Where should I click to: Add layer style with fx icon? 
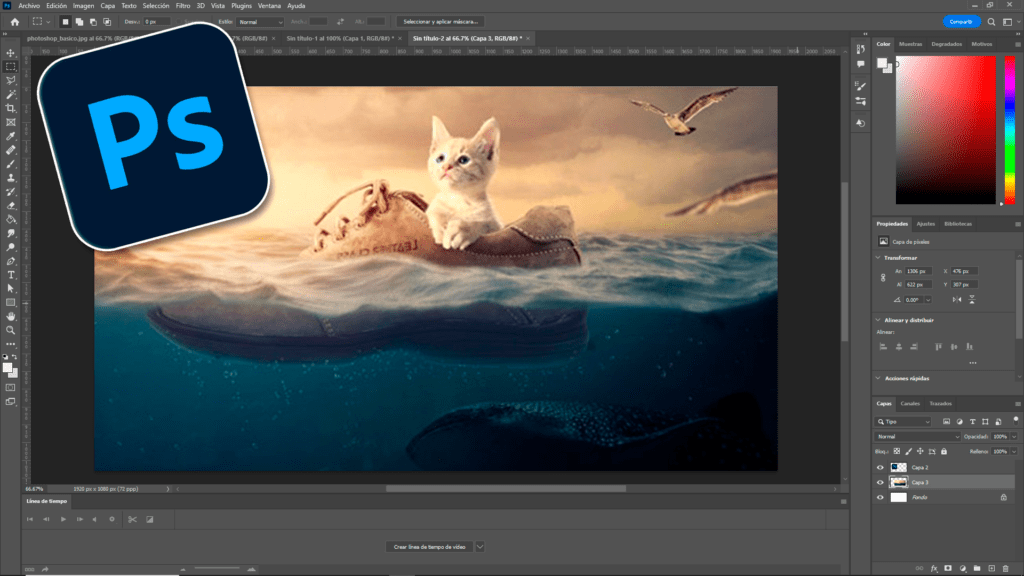(x=934, y=568)
